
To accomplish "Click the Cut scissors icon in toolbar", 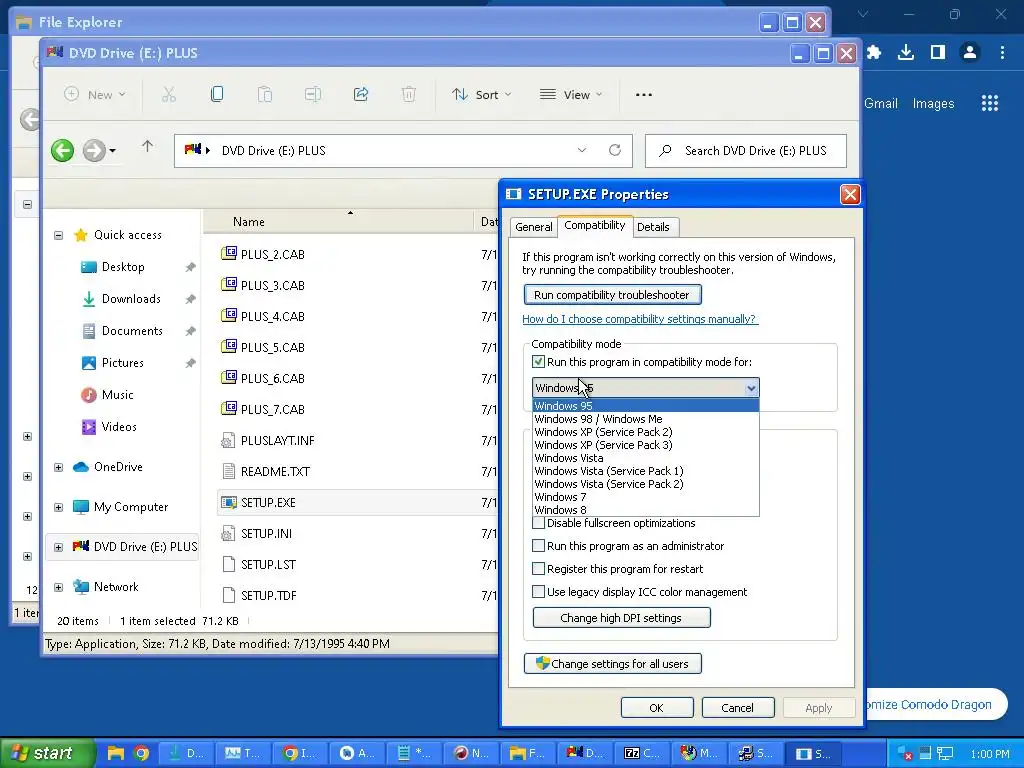I will pos(168,95).
